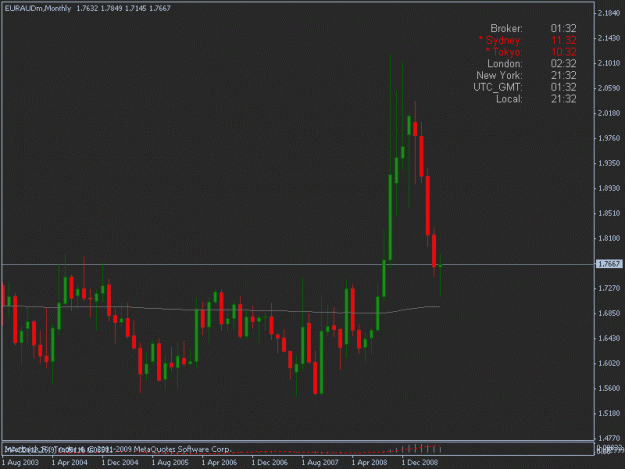625x469 pixels.
Task: Click the 1.6020 price axis label
Action: [x=609, y=363]
